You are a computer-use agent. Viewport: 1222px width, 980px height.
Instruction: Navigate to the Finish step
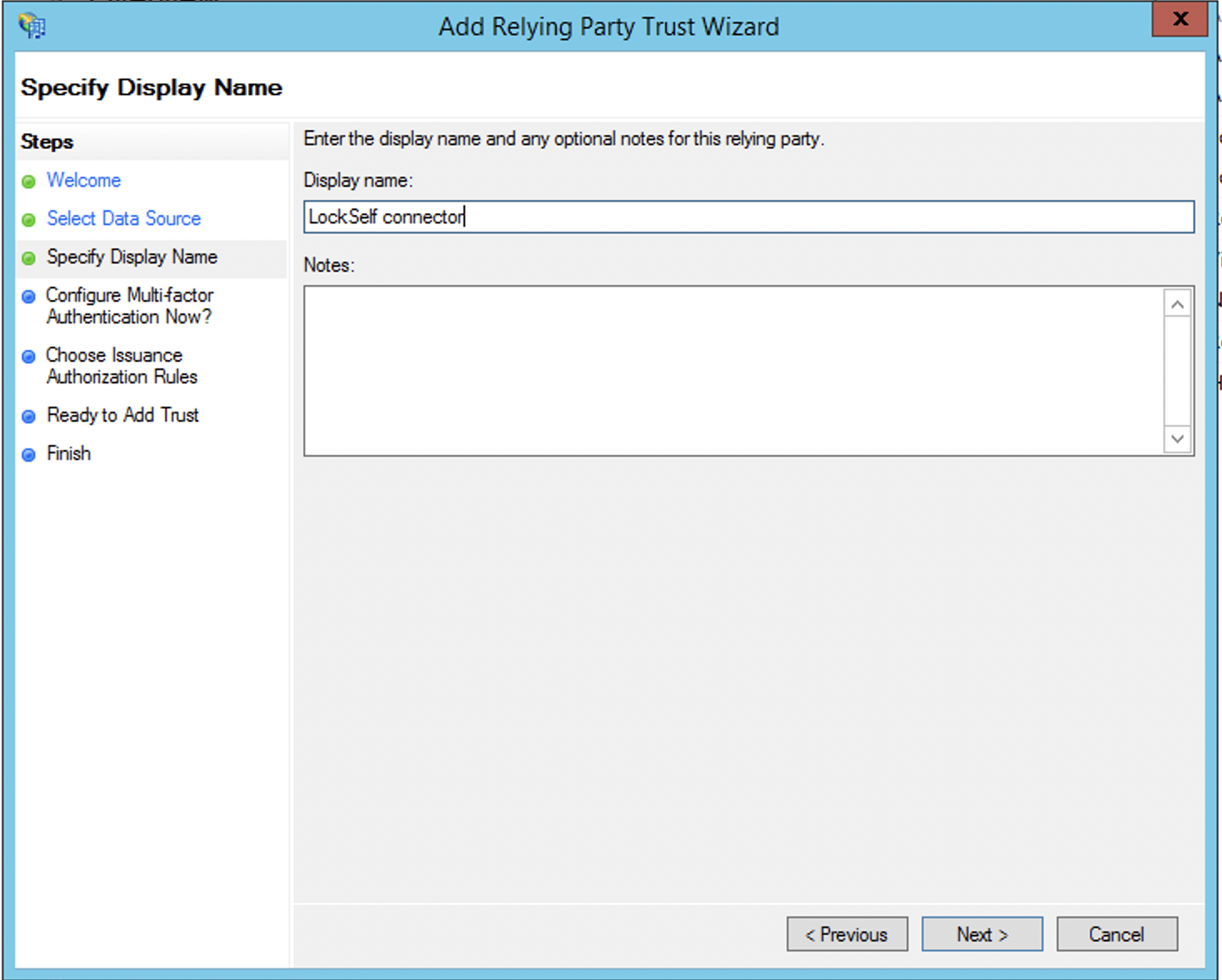68,453
